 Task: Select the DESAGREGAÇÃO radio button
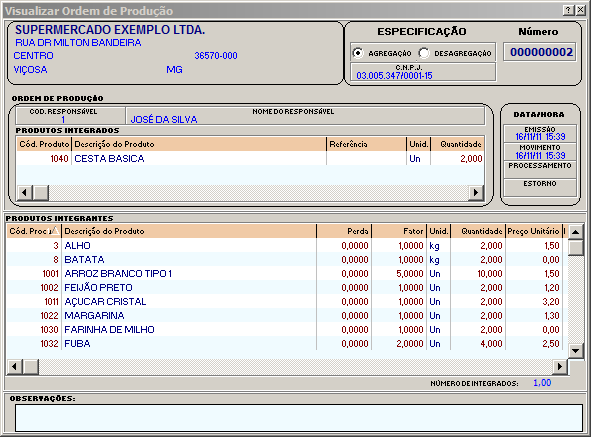click(424, 53)
